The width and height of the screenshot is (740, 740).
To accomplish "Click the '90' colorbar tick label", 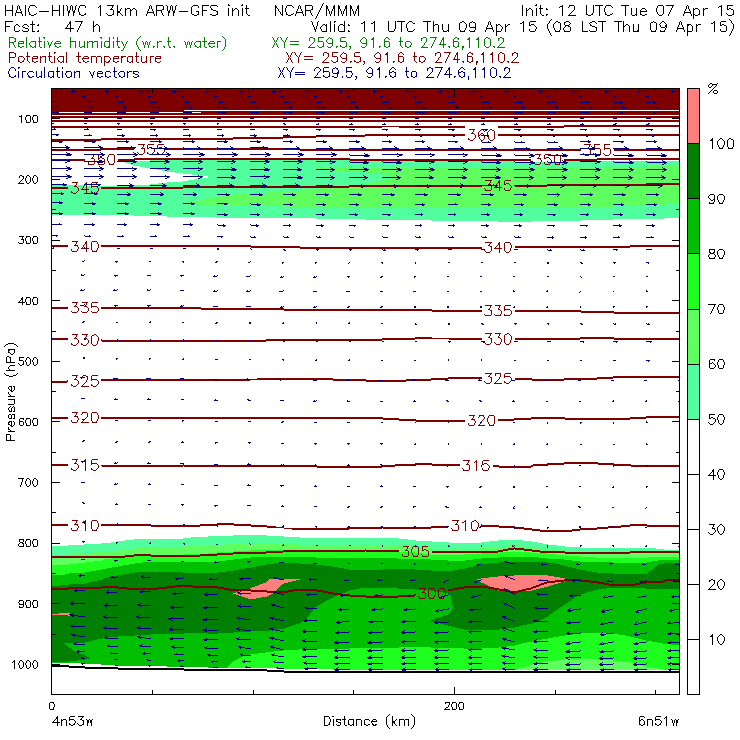I will [x=716, y=199].
